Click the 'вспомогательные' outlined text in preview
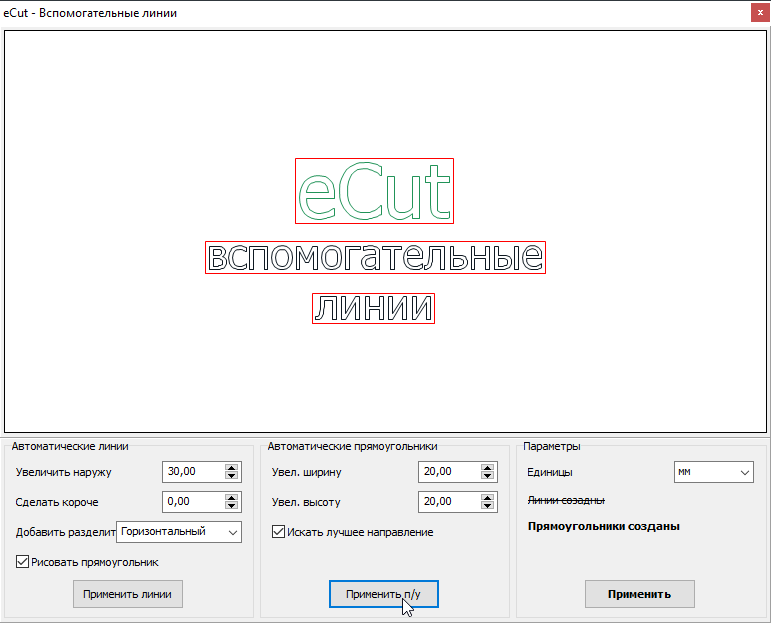The height and width of the screenshot is (623, 771). pyautogui.click(x=375, y=257)
